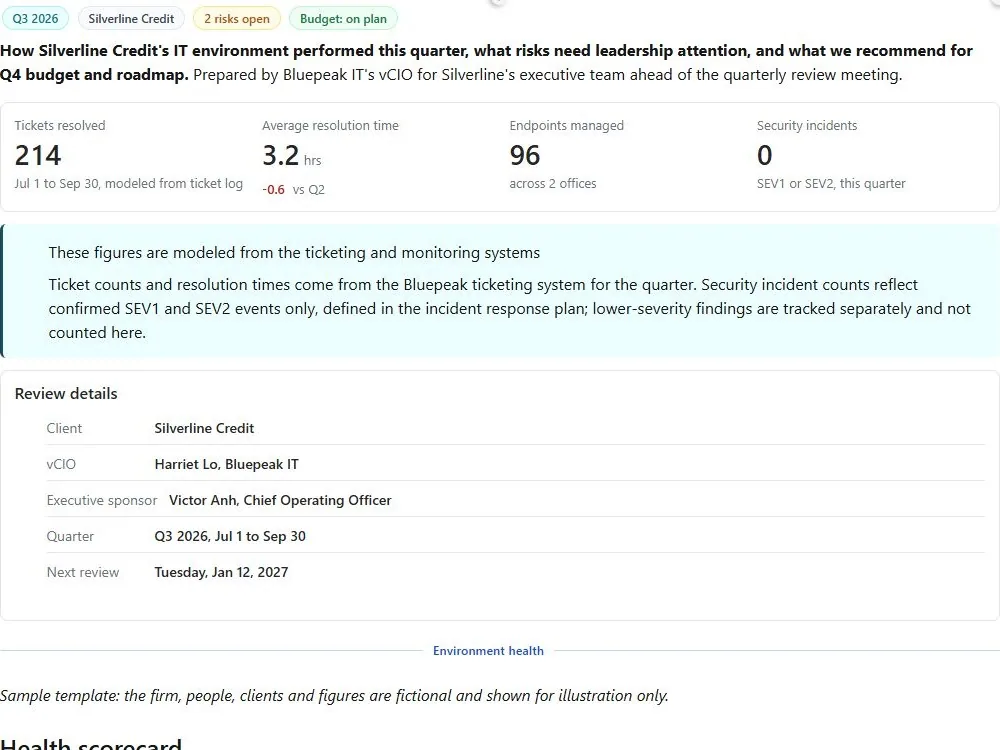Click the Average resolution time label

coord(330,126)
